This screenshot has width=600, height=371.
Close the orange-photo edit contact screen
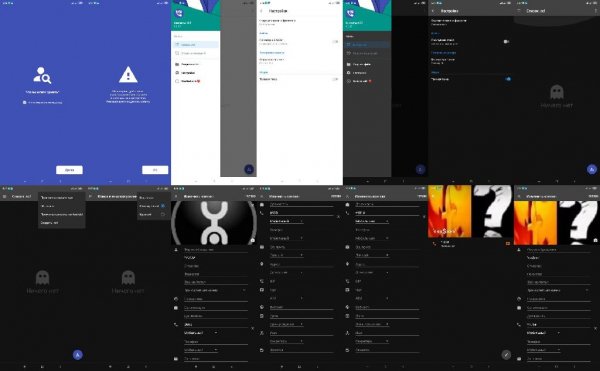tap(519, 196)
